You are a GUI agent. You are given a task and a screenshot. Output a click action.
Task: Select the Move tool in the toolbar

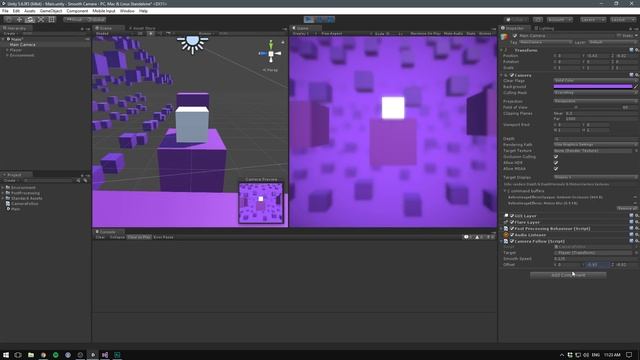click(19, 19)
